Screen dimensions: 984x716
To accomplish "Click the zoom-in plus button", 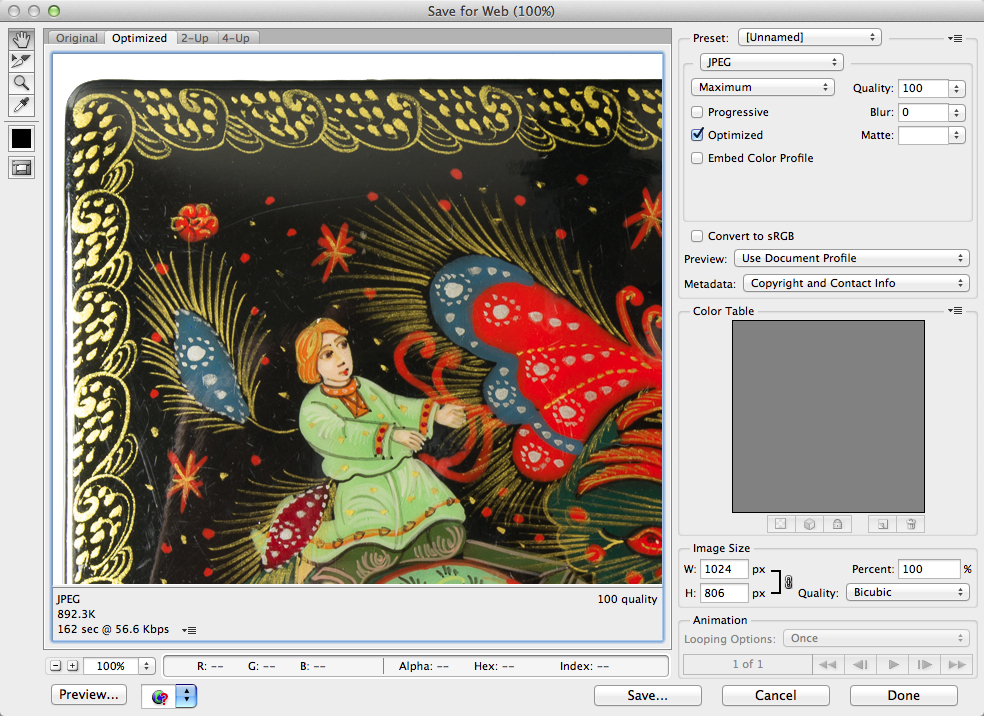I will tap(73, 666).
